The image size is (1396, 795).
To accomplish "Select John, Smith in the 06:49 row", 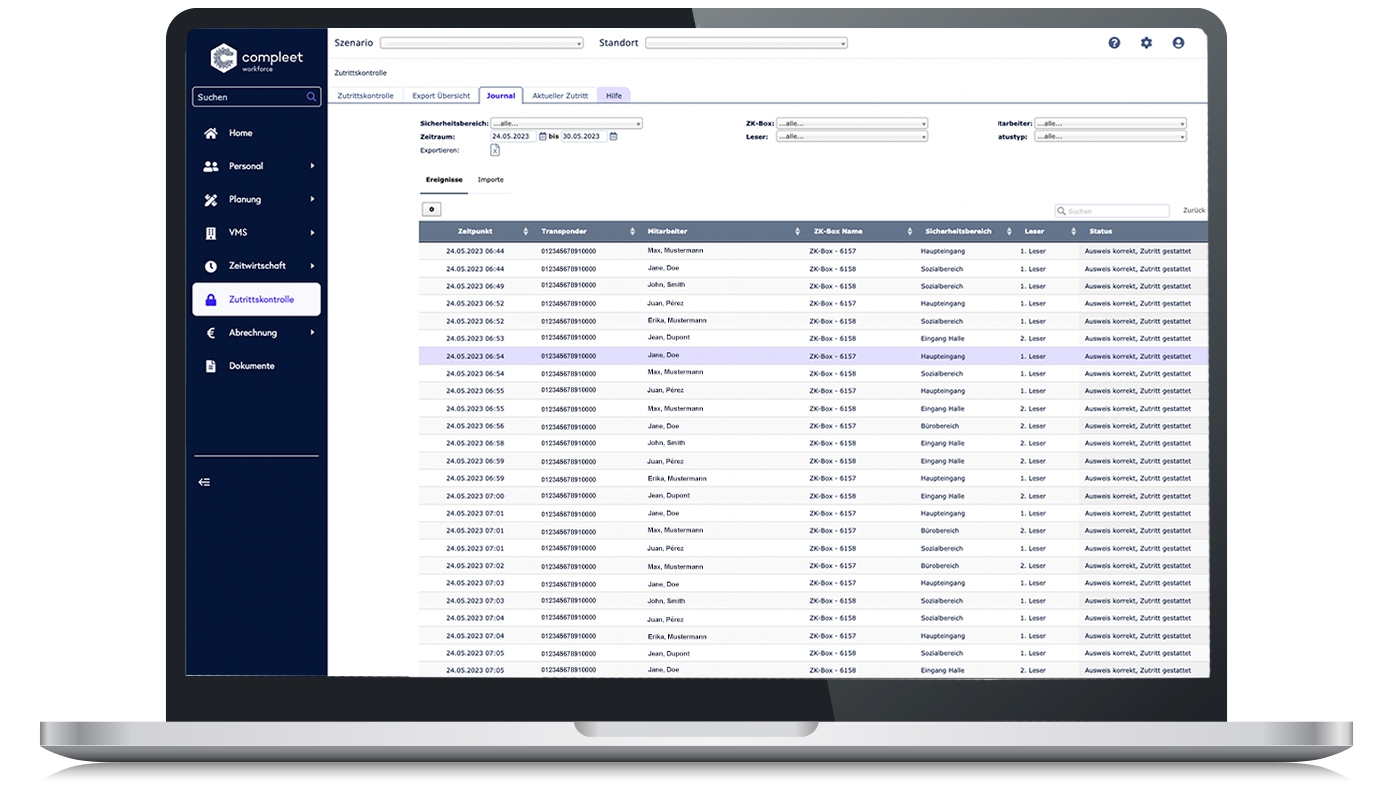I will [x=666, y=285].
